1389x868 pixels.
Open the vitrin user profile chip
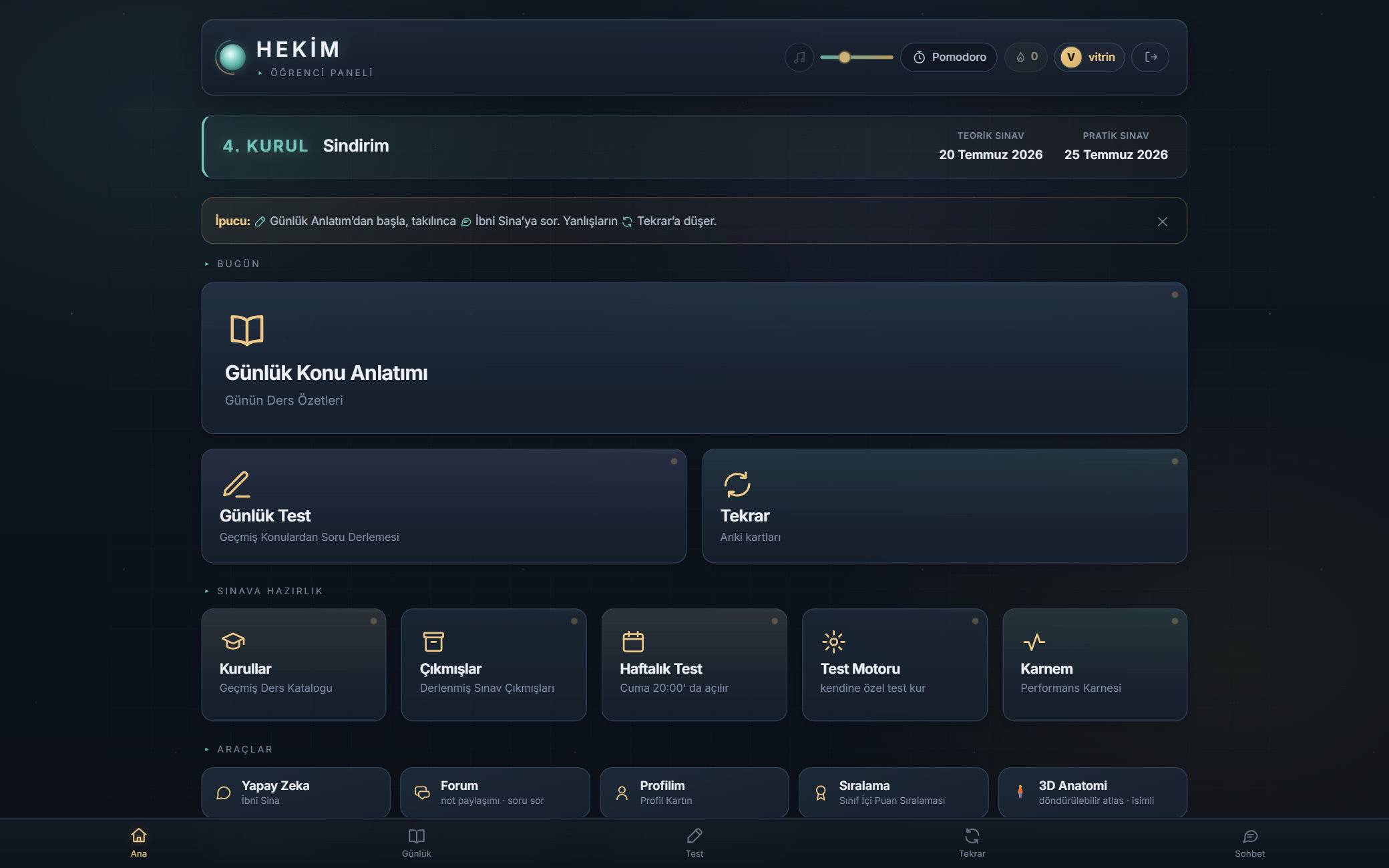1089,57
